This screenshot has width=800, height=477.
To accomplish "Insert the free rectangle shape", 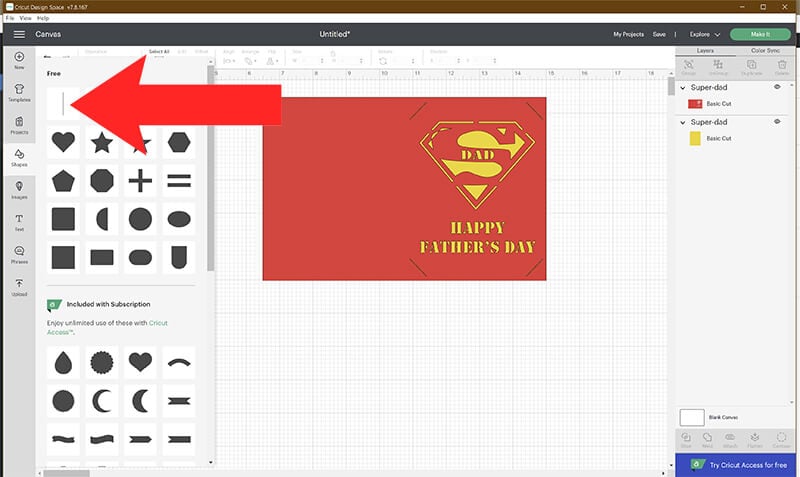I will pyautogui.click(x=102, y=258).
